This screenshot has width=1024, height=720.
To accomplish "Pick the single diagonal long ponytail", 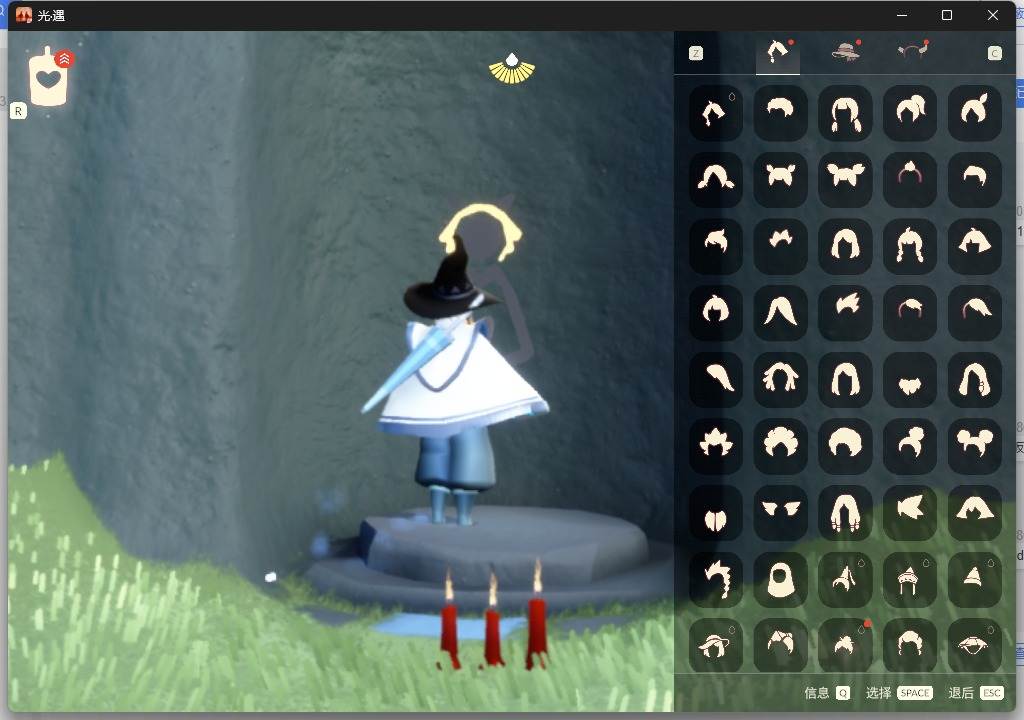I will (x=716, y=380).
